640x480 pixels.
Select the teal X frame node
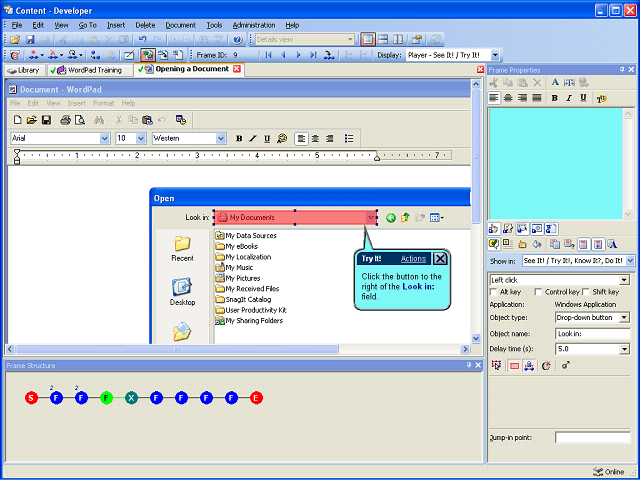tap(131, 398)
